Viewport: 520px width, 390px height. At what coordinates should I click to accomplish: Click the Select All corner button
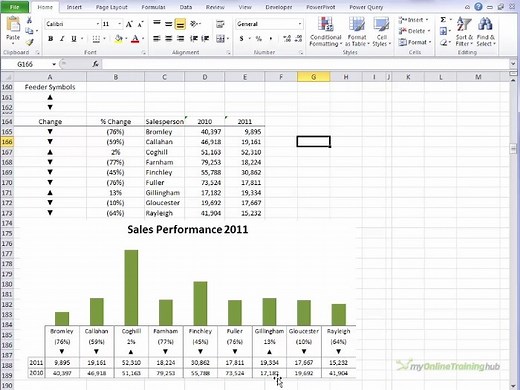[x=7, y=77]
